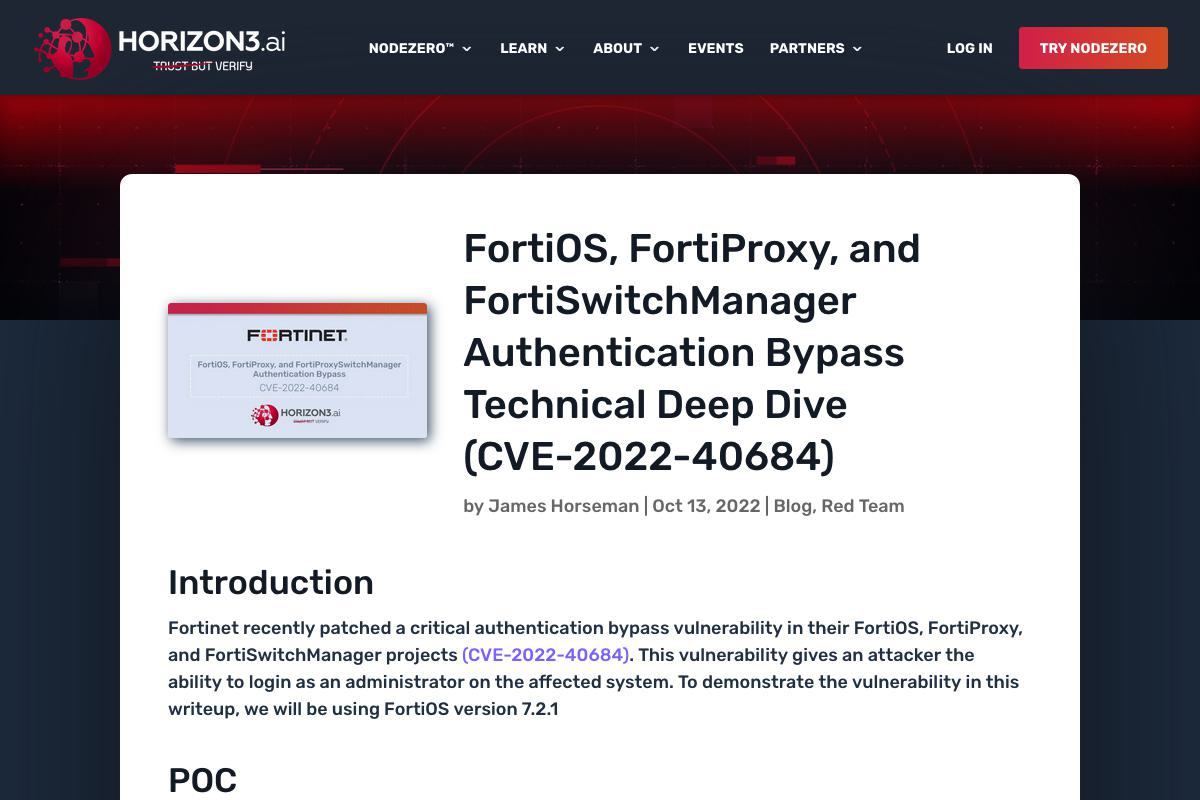1200x800 pixels.
Task: Expand the Partners dropdown chevron
Action: tap(857, 48)
